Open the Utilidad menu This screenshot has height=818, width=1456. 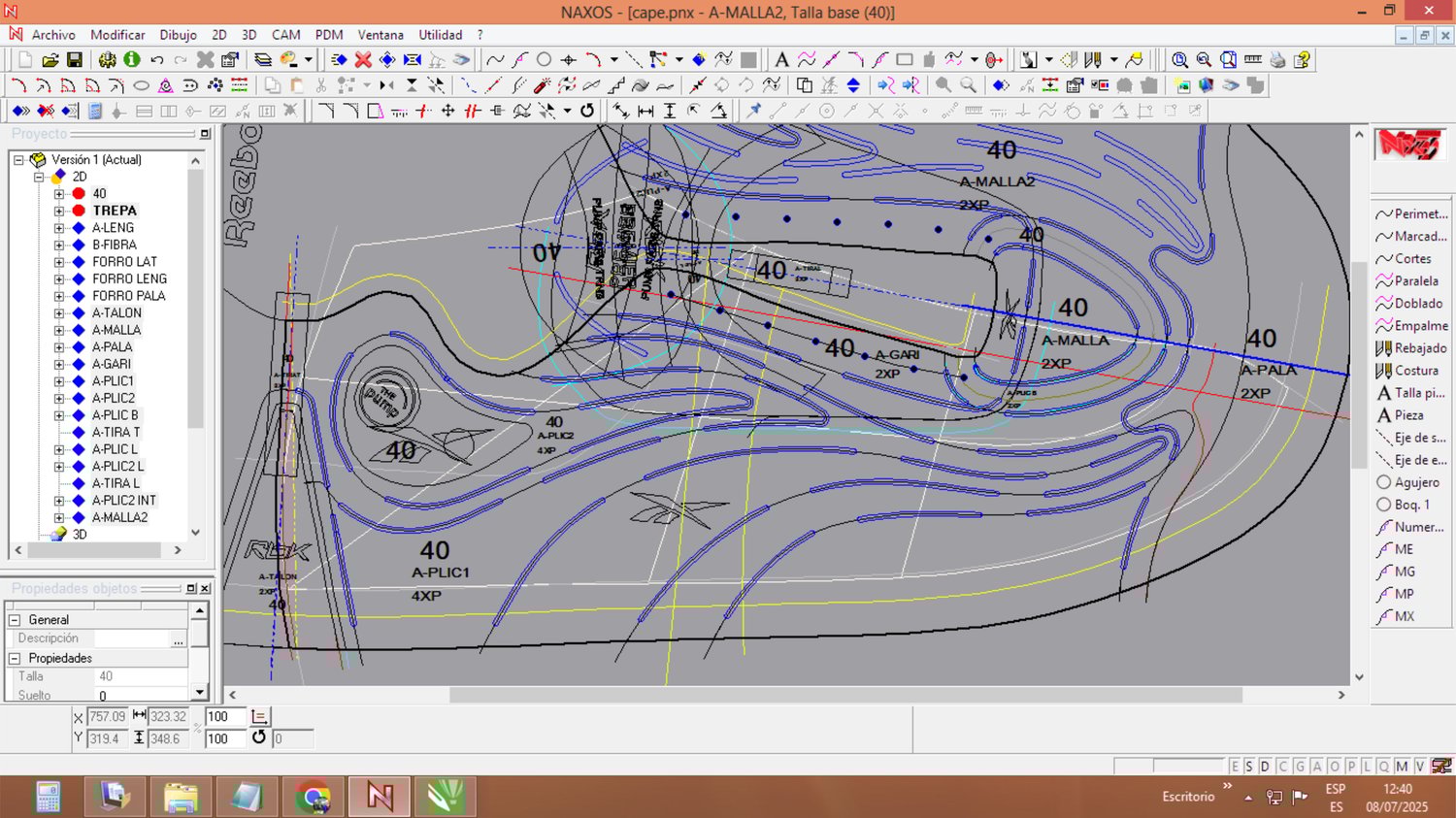441,35
